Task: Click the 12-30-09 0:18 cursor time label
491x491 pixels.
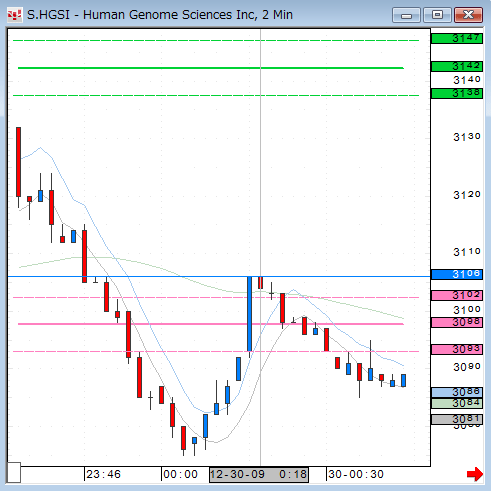Action: (x=259, y=474)
